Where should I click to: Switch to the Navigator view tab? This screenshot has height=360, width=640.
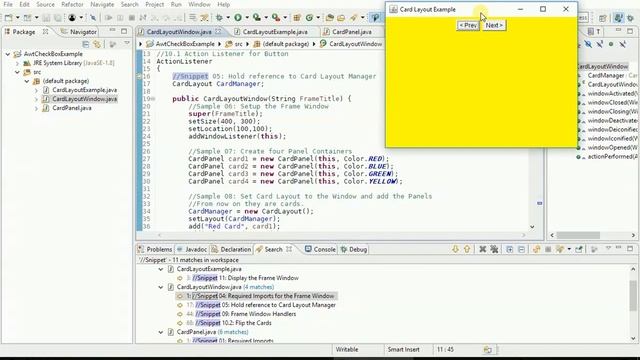pos(79,31)
